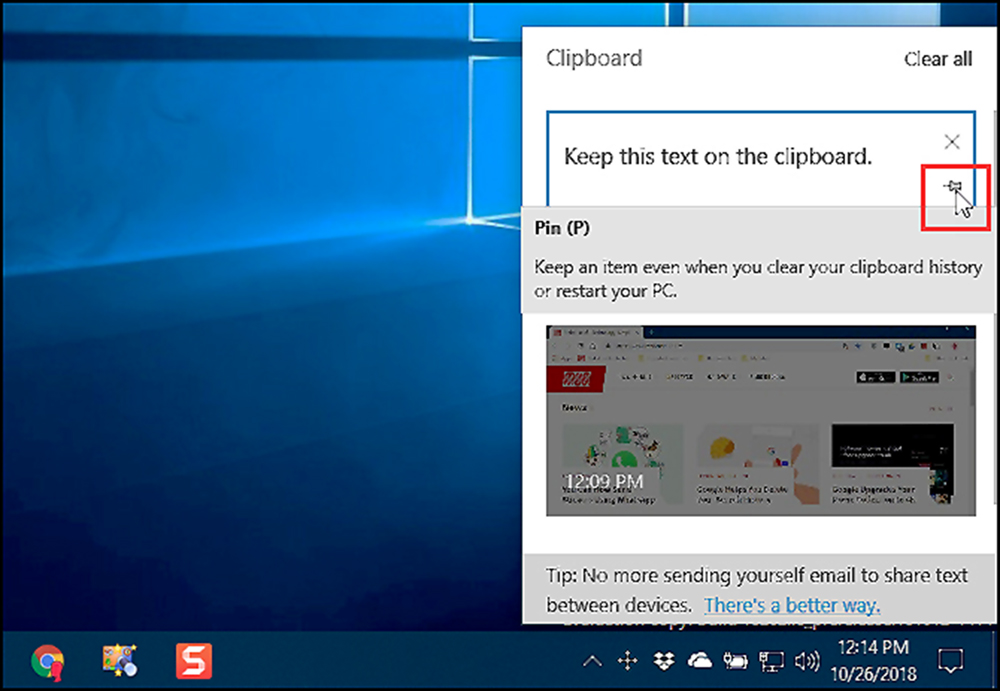Open "There's a better way" link
The width and height of the screenshot is (1000, 691).
pyautogui.click(x=791, y=605)
